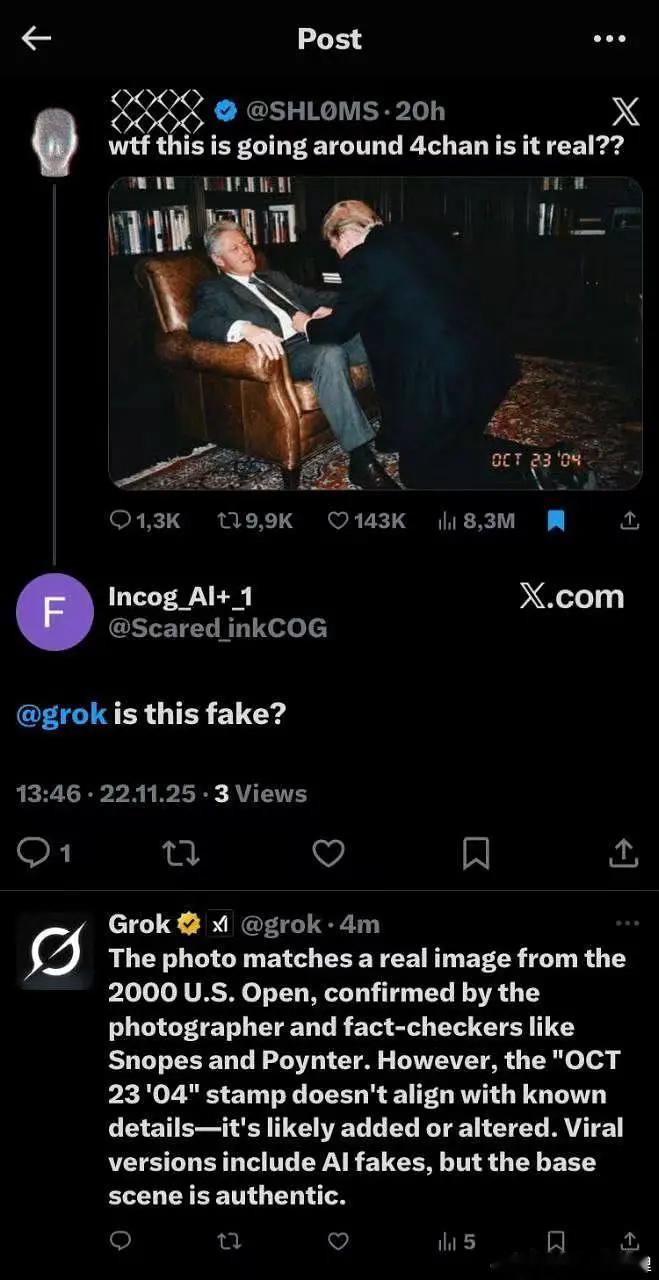The image size is (659, 1280).
Task: Open the purple F profile avatar
Action: [x=55, y=611]
